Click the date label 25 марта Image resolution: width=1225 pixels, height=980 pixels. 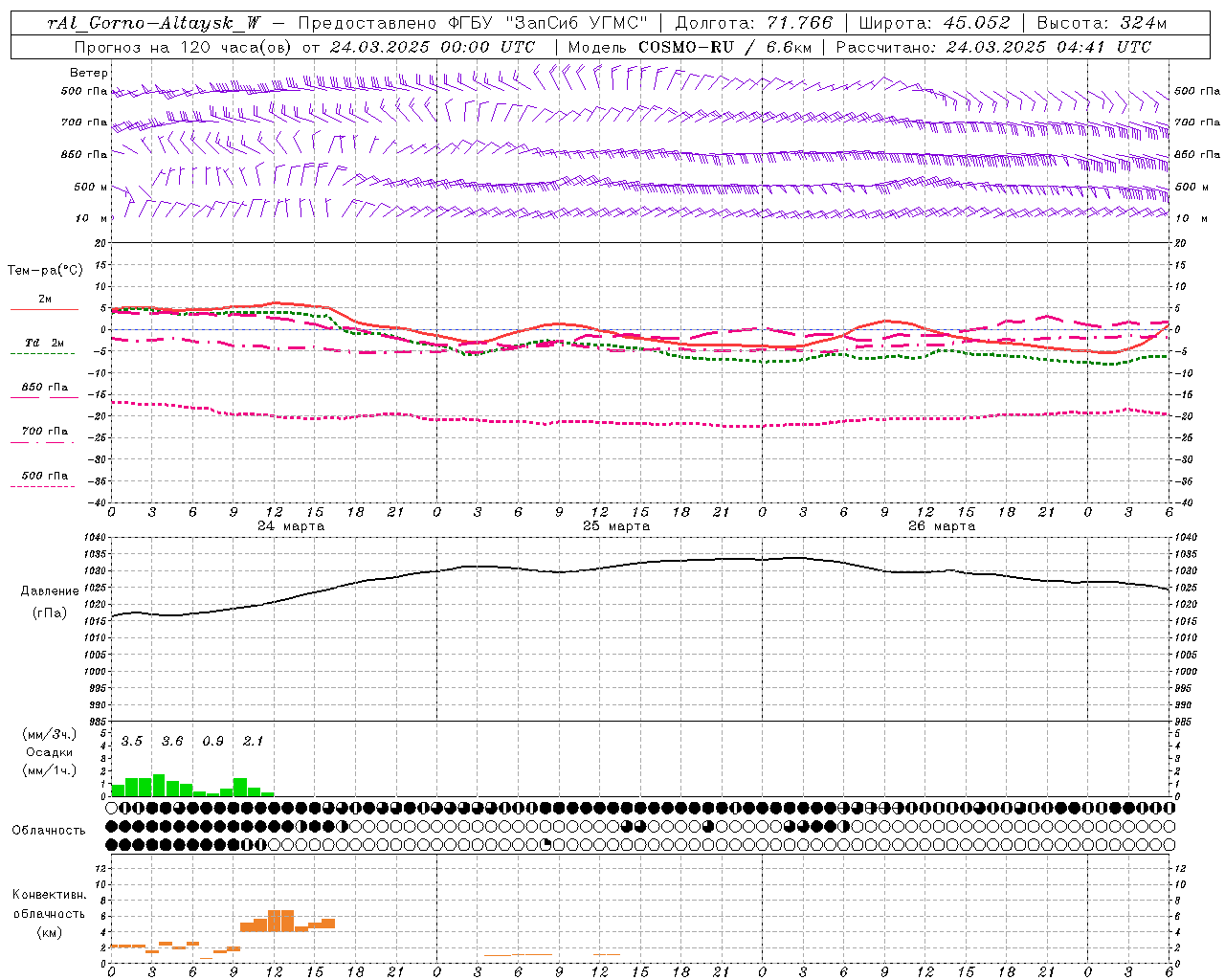[x=616, y=526]
